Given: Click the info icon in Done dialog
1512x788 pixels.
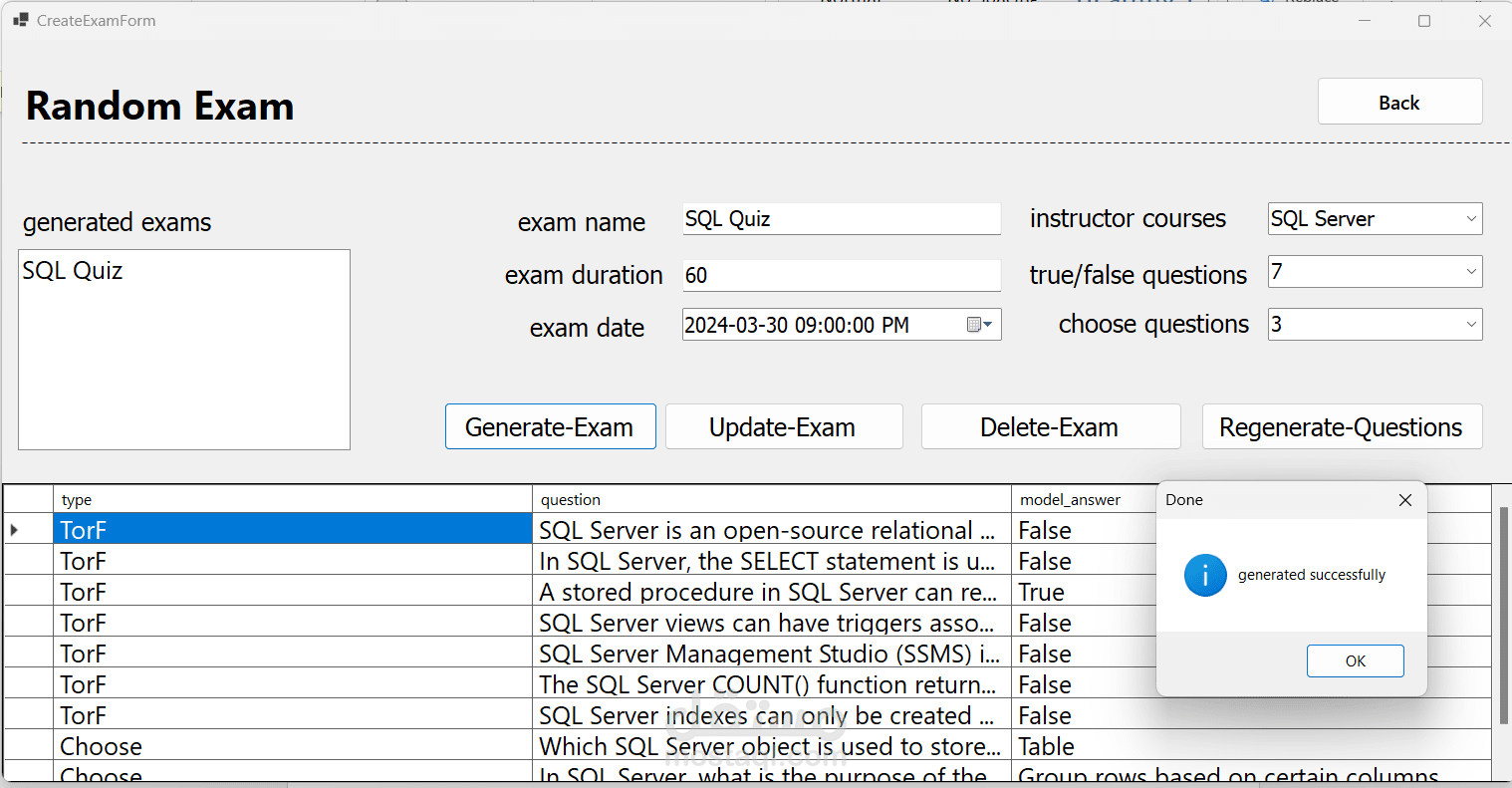Looking at the screenshot, I should coord(1205,576).
